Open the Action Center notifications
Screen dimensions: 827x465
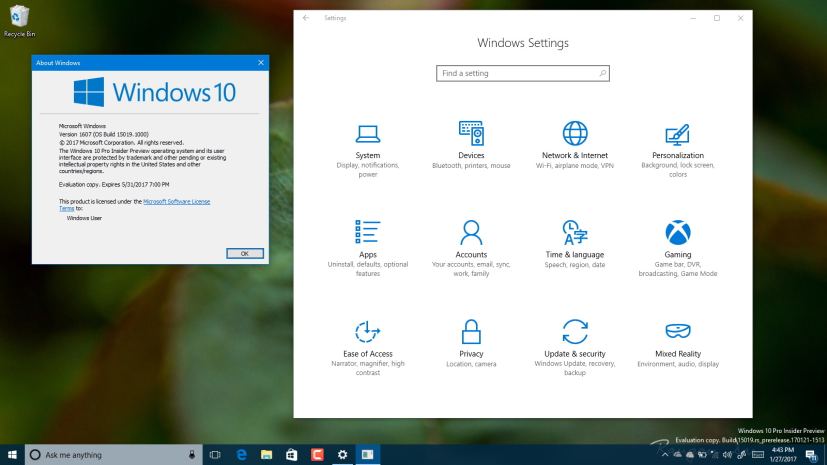coord(811,454)
